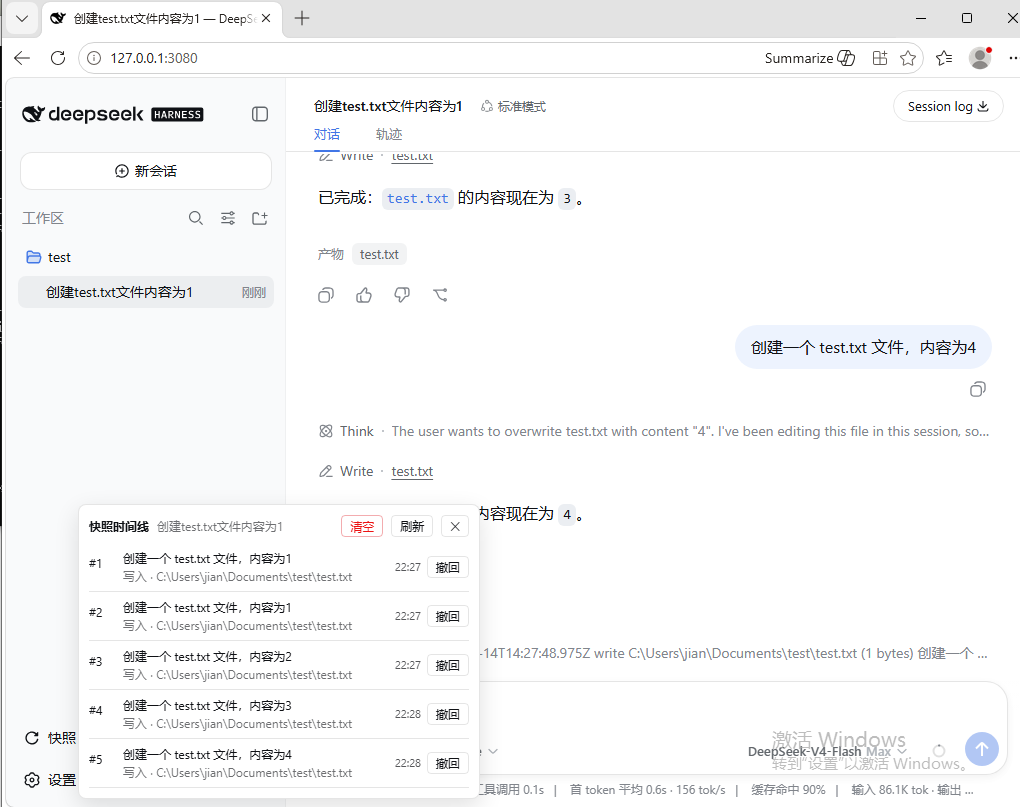This screenshot has height=807, width=1020.
Task: Click the 缓存命中 90% status entry
Action: [x=788, y=790]
